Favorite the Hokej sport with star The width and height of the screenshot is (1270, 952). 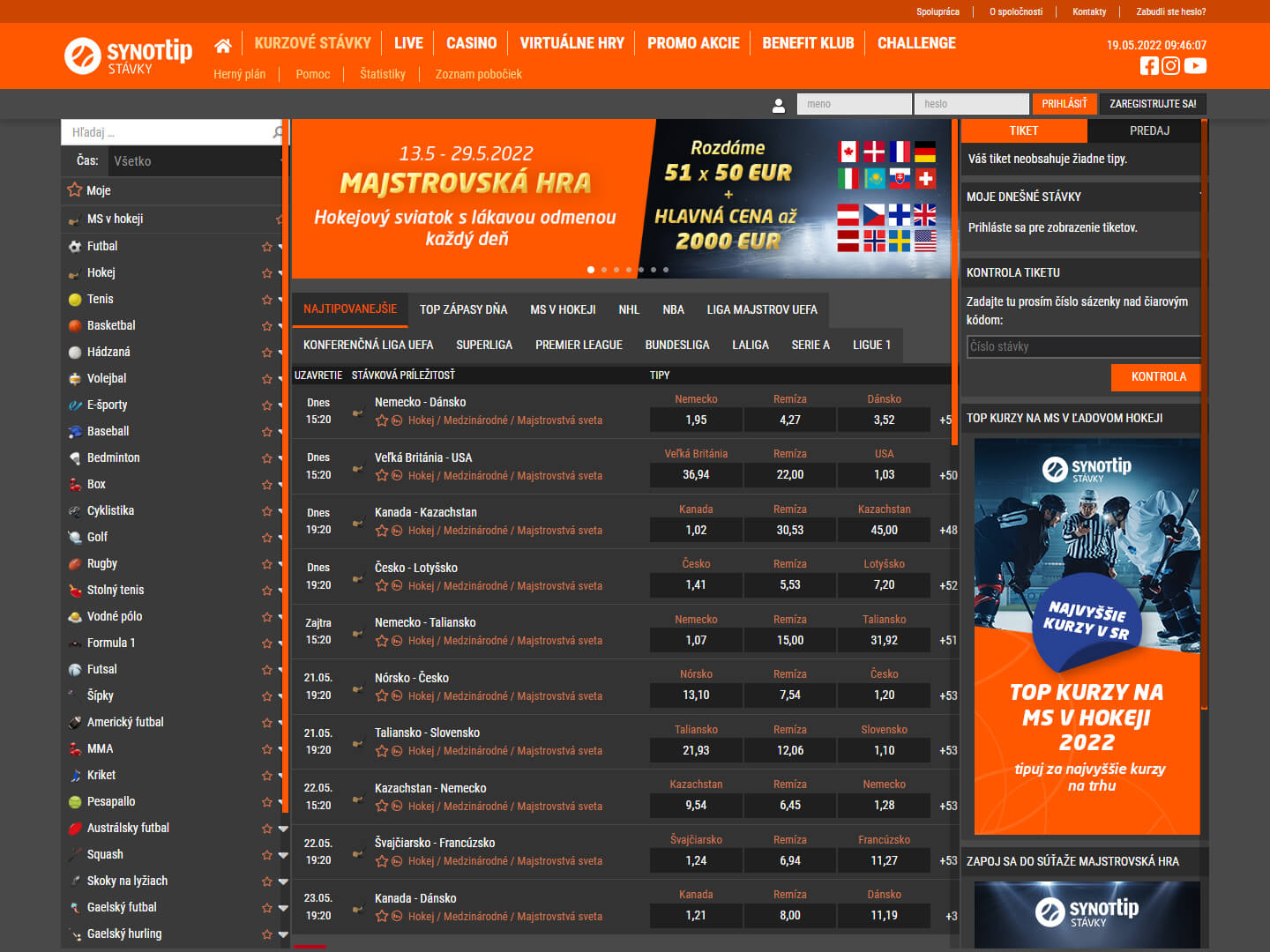tap(267, 273)
